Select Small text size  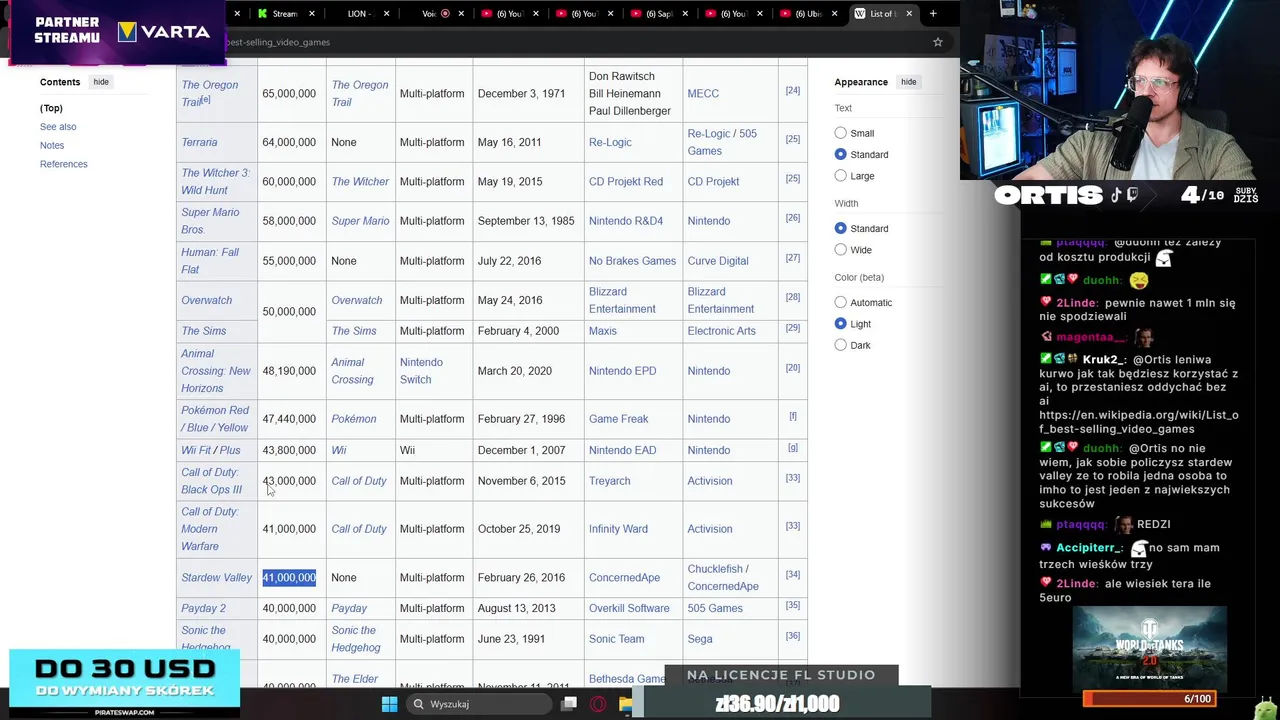(840, 133)
